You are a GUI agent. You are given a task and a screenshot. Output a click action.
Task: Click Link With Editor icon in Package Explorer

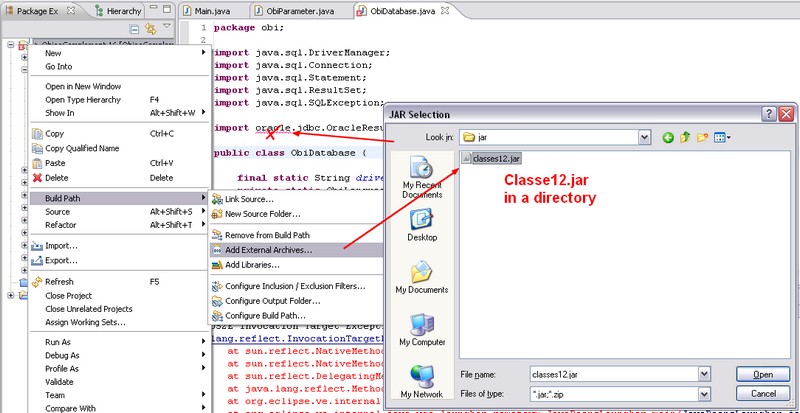click(x=152, y=29)
